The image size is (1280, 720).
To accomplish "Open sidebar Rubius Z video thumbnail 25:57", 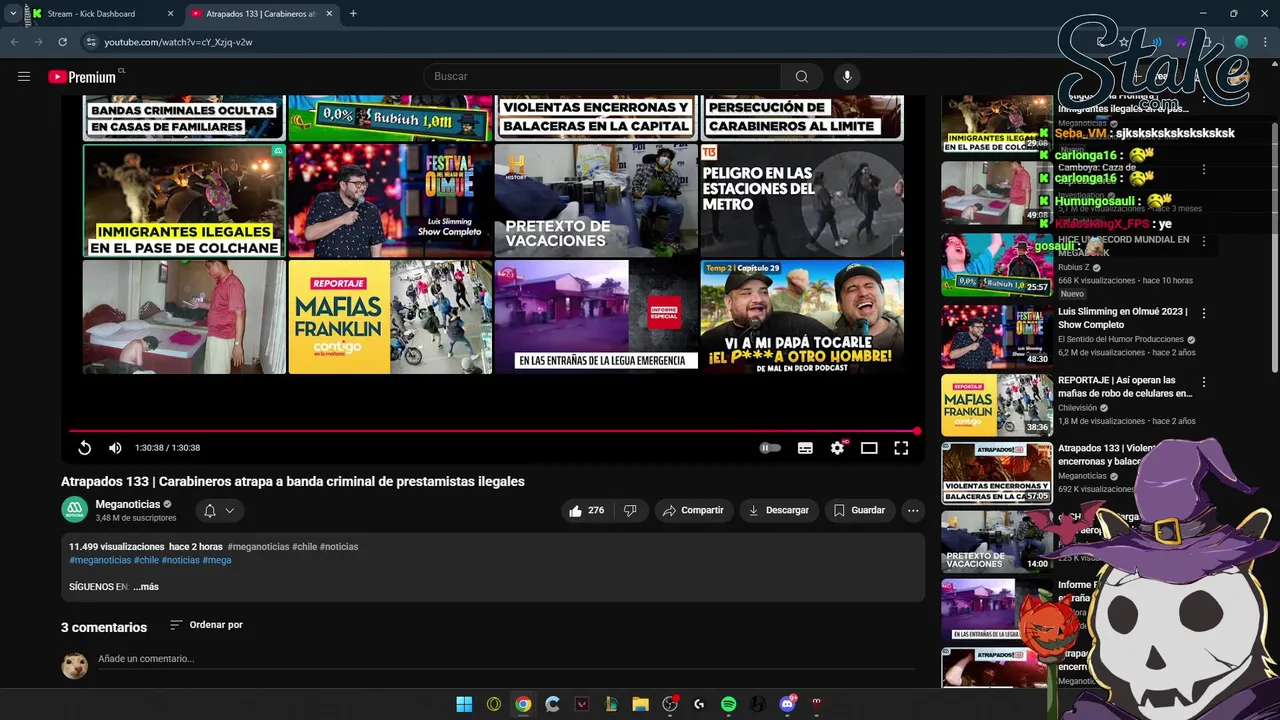I will tap(997, 265).
